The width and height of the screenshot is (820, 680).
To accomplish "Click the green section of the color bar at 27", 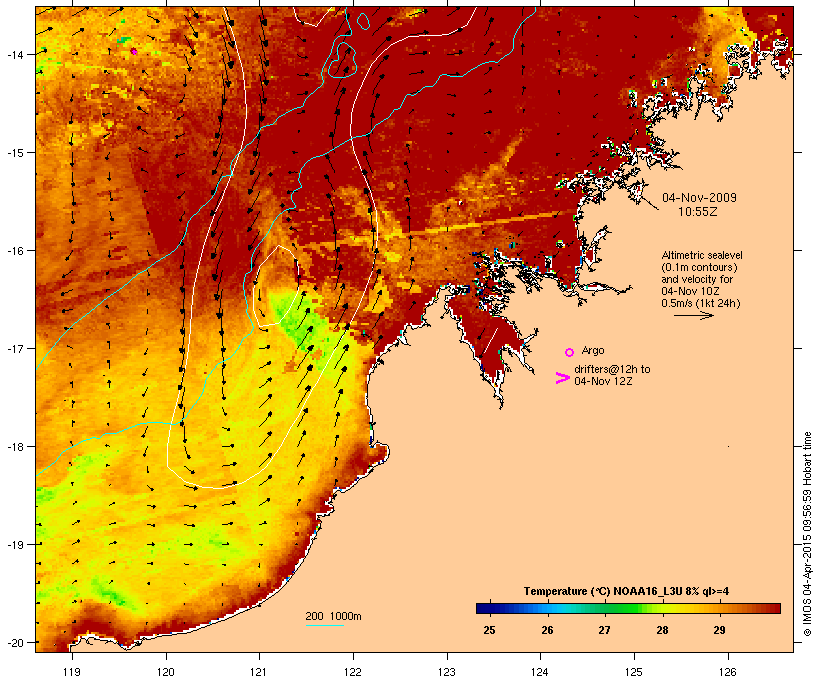I will (x=605, y=608).
